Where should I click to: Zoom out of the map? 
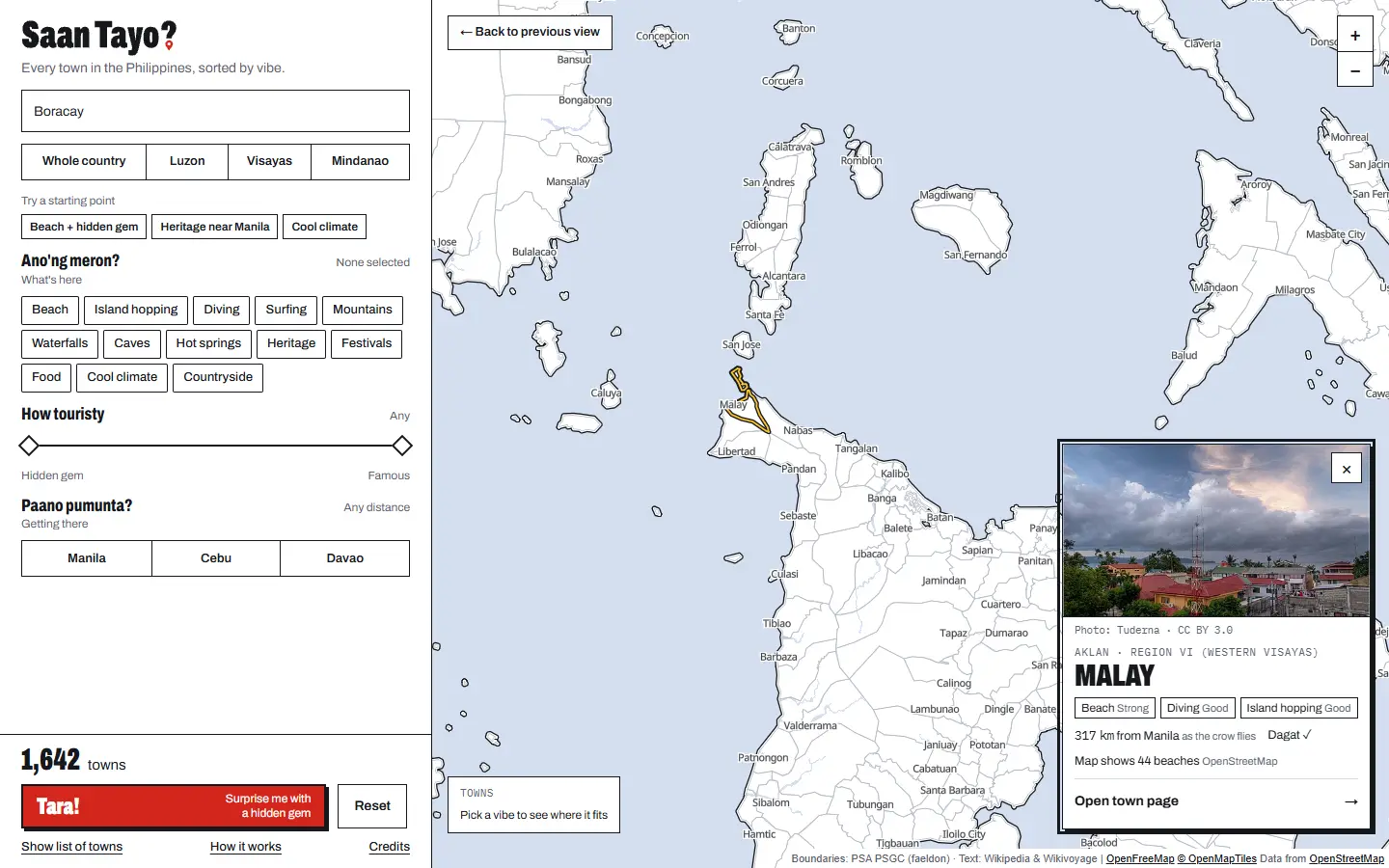[x=1355, y=70]
